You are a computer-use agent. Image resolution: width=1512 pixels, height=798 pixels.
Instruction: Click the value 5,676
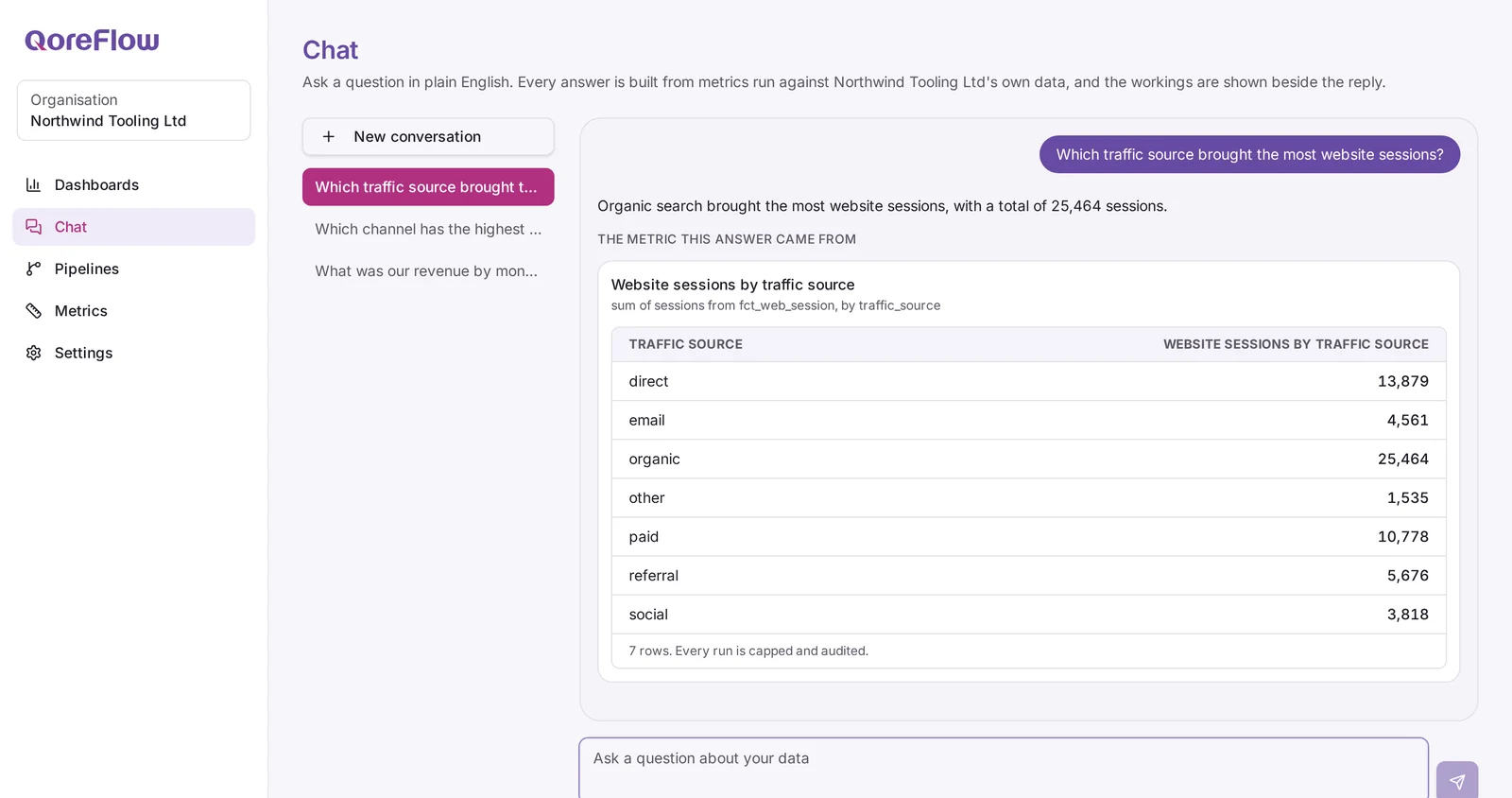pyautogui.click(x=1408, y=575)
